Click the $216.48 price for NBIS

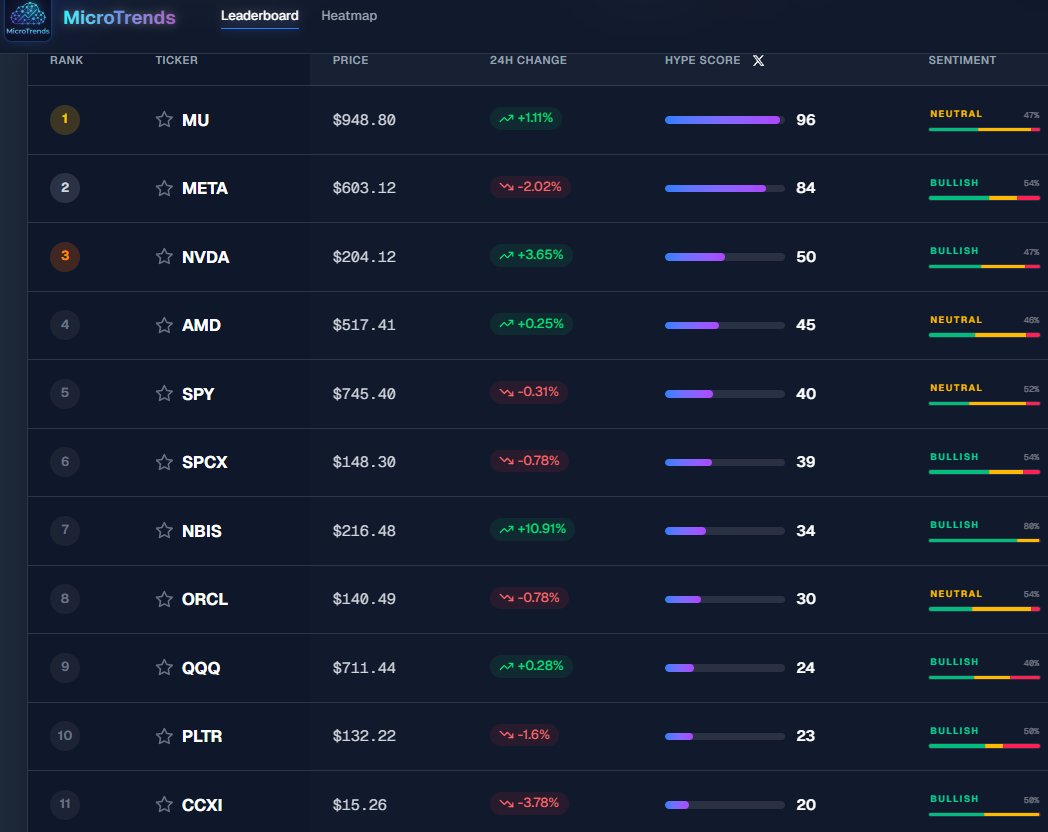(364, 531)
